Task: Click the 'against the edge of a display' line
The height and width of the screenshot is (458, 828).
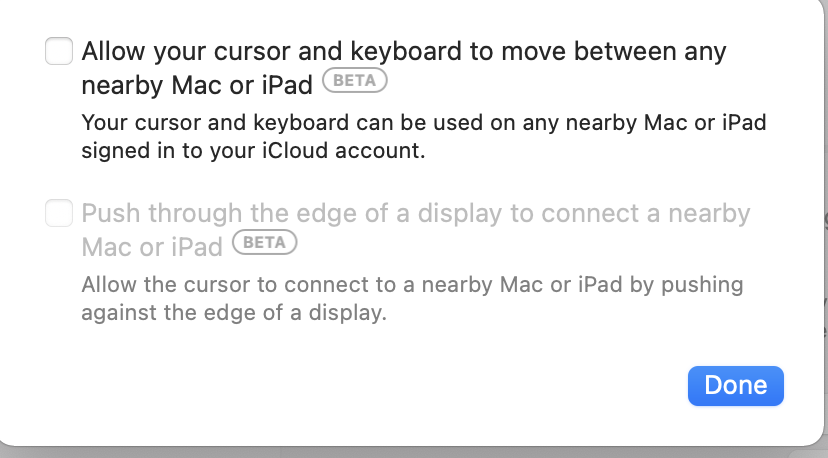Action: point(233,313)
